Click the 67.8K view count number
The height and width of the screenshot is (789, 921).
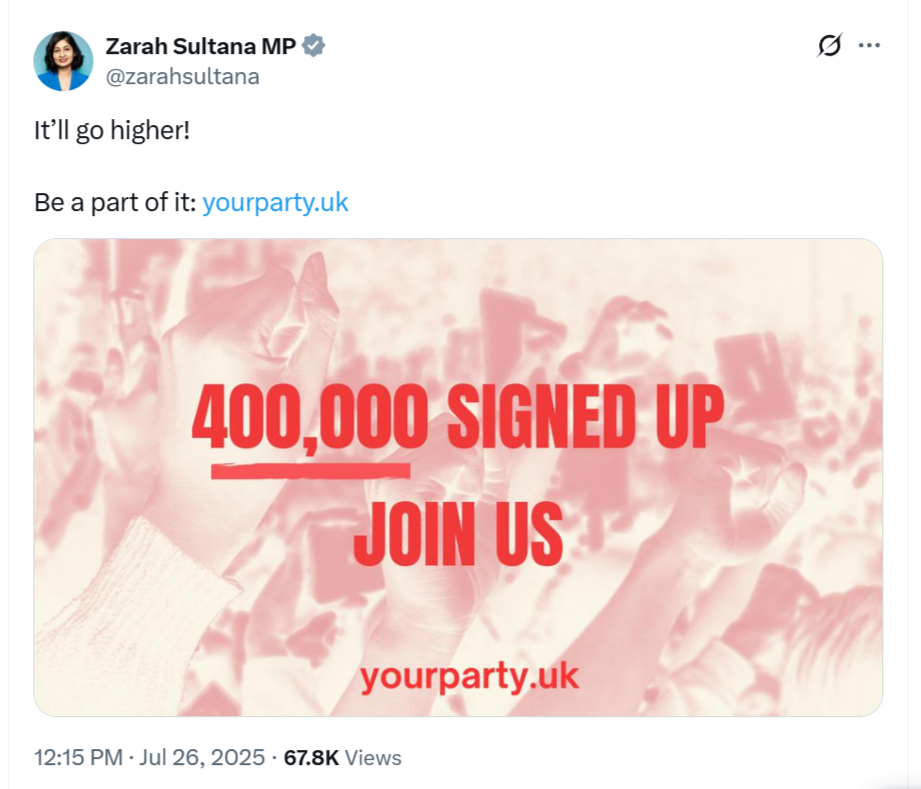[x=311, y=757]
